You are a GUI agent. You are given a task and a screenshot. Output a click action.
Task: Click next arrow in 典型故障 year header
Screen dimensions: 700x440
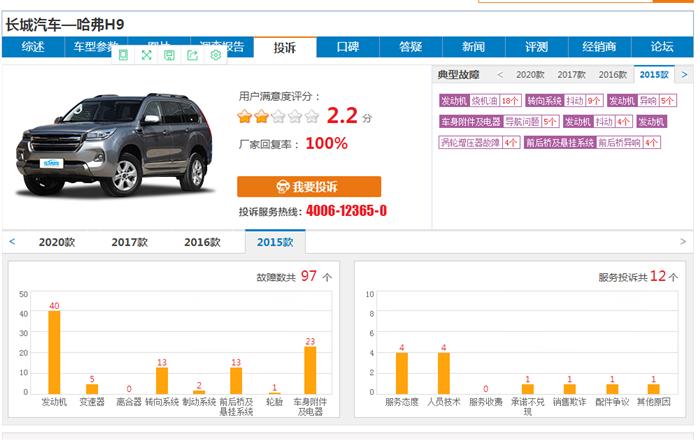684,75
